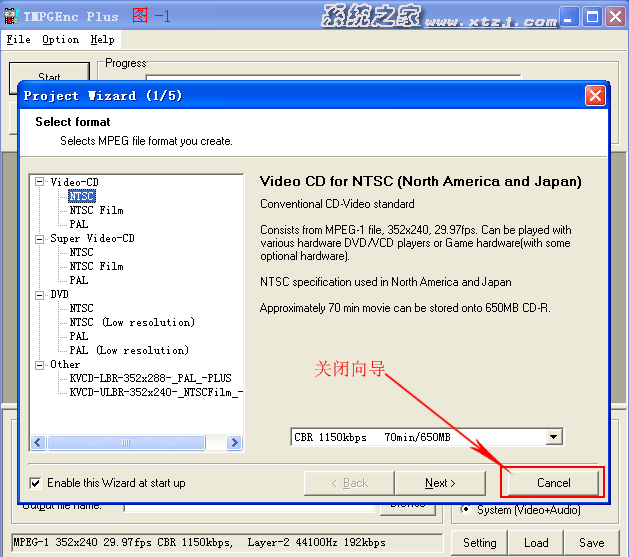Collapse the Video-CD tree node
Viewport: 629px width, 557px height.
tap(40, 182)
